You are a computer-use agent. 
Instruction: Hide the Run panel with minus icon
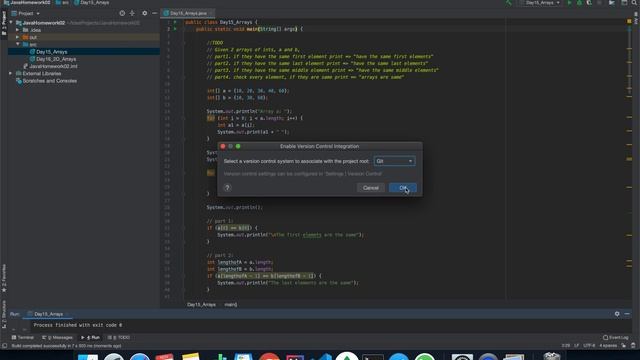(627, 314)
